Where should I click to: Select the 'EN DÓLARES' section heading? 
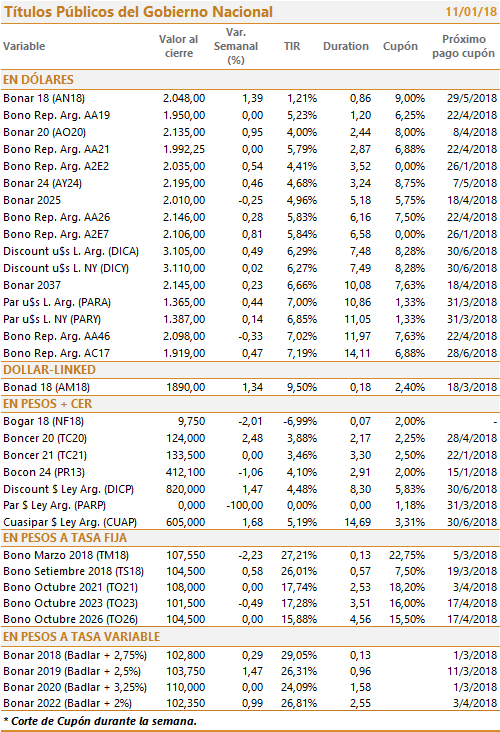point(38,80)
